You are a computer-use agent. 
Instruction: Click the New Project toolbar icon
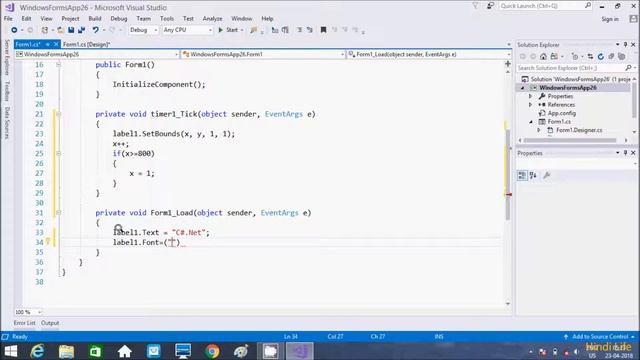click(45, 30)
